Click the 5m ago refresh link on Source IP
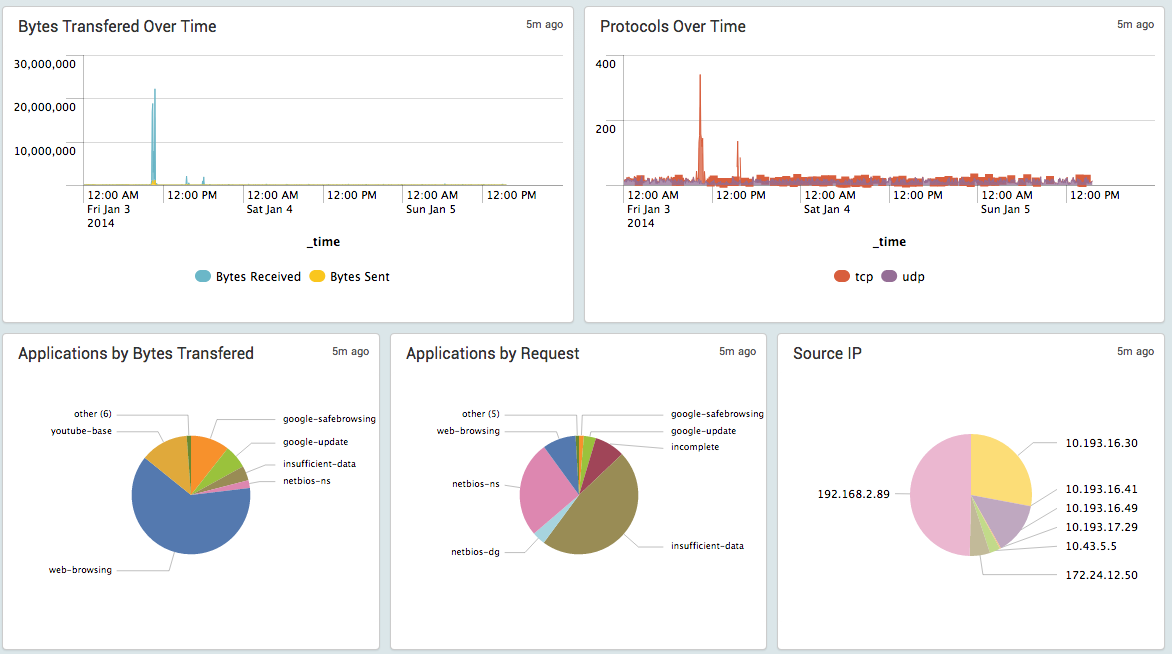Screen dimensions: 1172x654 coord(1135,351)
